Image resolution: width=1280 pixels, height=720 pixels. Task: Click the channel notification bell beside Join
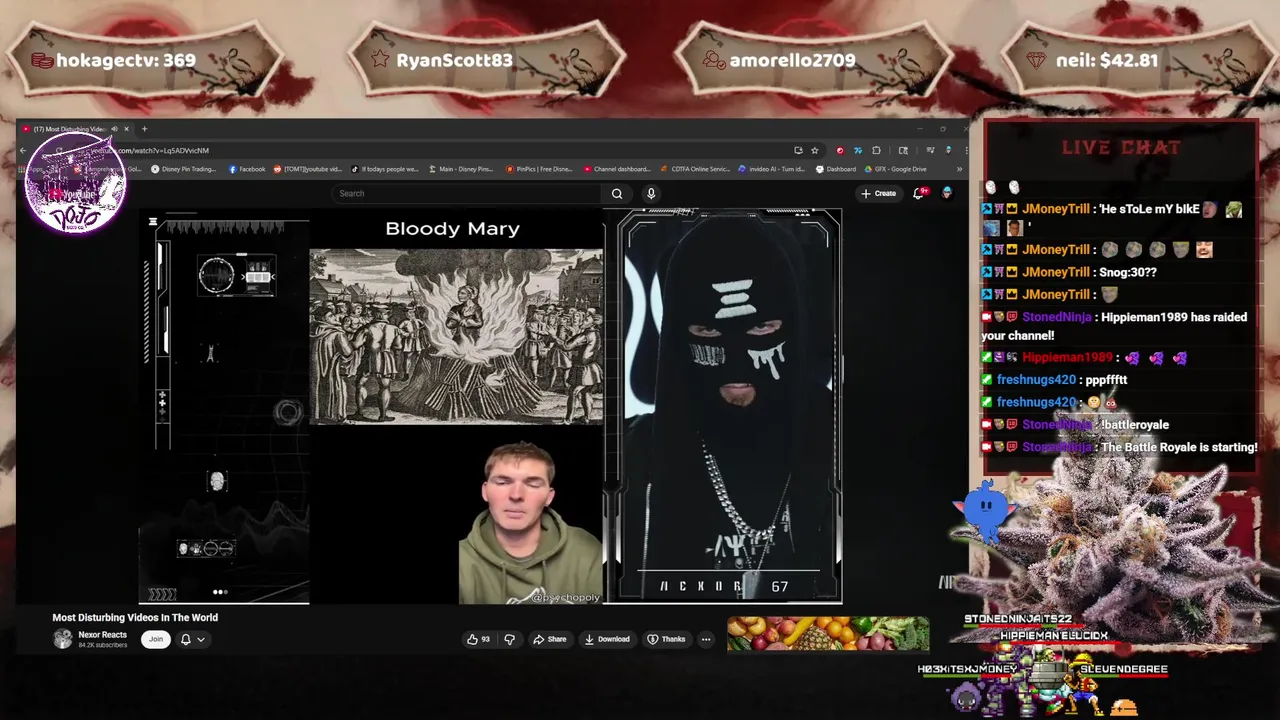tap(185, 639)
